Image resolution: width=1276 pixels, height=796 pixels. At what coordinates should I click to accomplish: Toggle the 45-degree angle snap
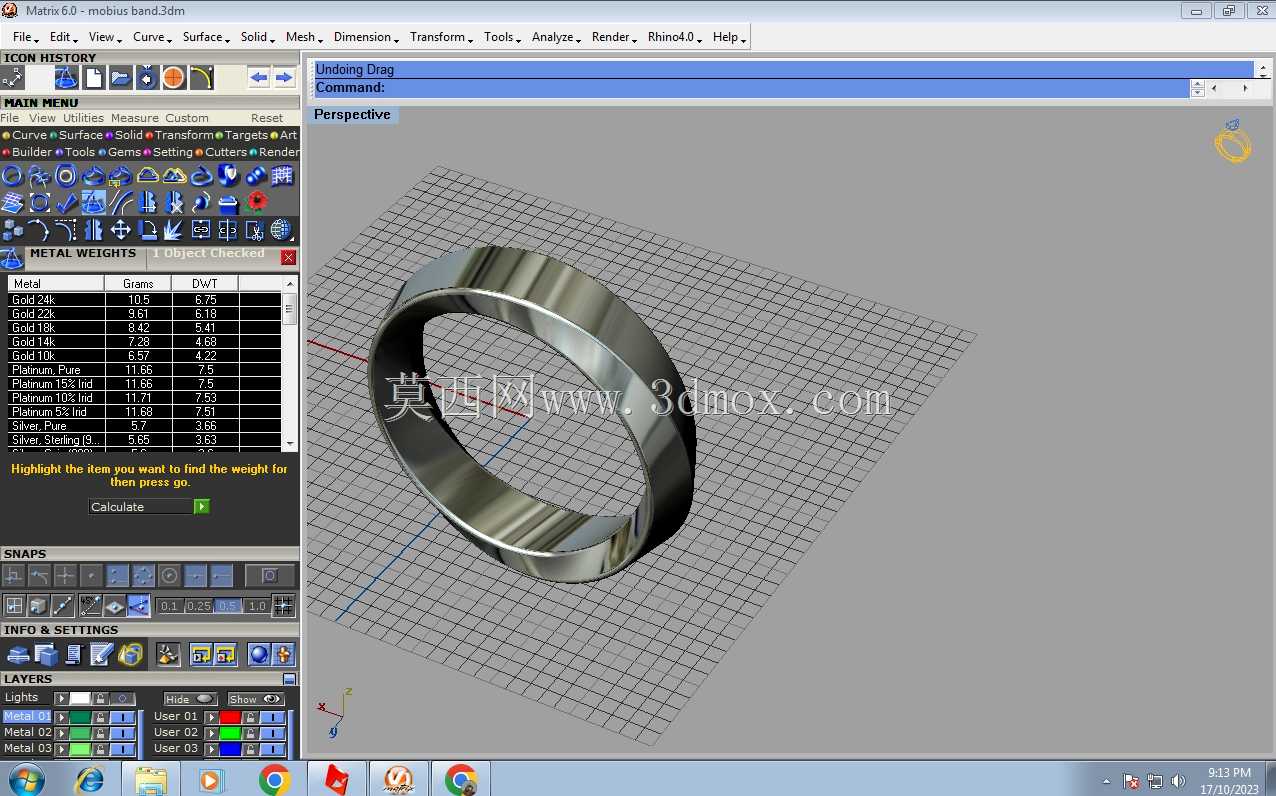pos(90,605)
